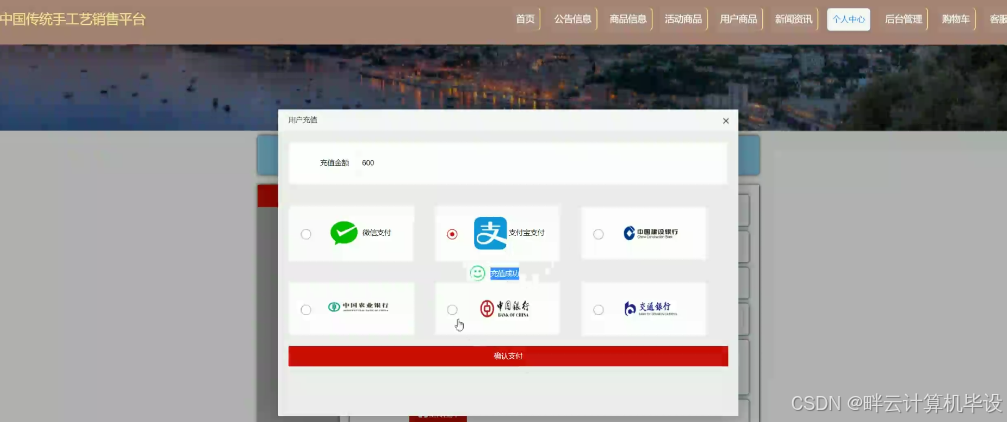Click the 支付宝支付 label text
This screenshot has height=422, width=1007.
point(527,233)
